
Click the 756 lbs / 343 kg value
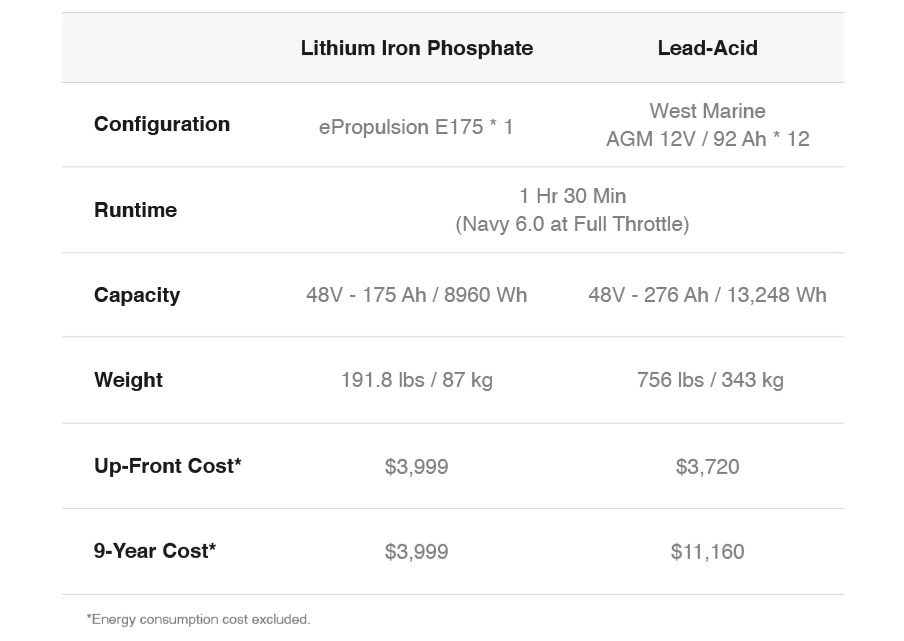(709, 380)
